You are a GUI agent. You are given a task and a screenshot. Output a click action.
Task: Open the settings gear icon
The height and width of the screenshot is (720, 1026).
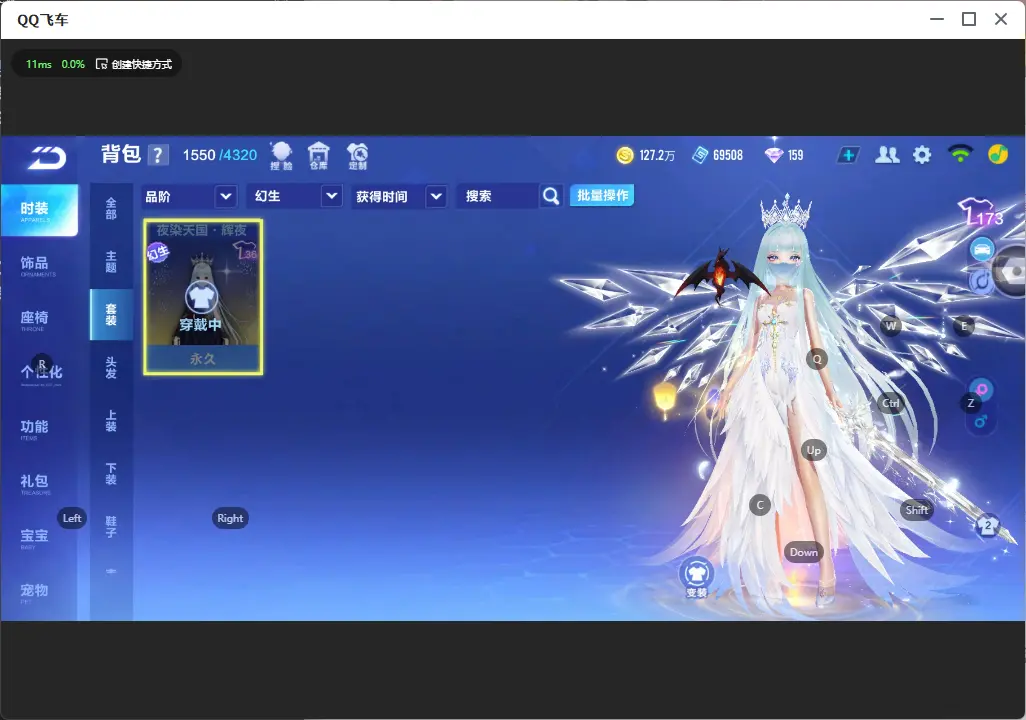coord(922,155)
